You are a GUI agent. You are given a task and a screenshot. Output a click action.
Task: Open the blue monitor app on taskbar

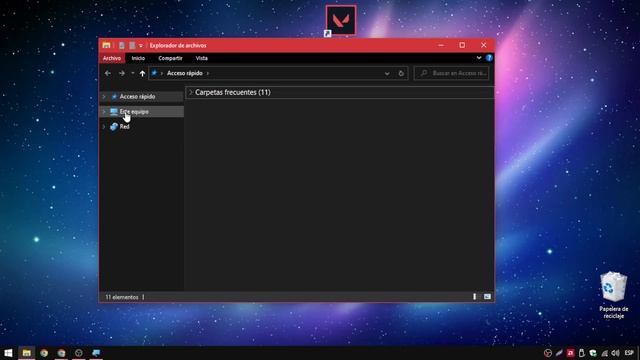96,353
